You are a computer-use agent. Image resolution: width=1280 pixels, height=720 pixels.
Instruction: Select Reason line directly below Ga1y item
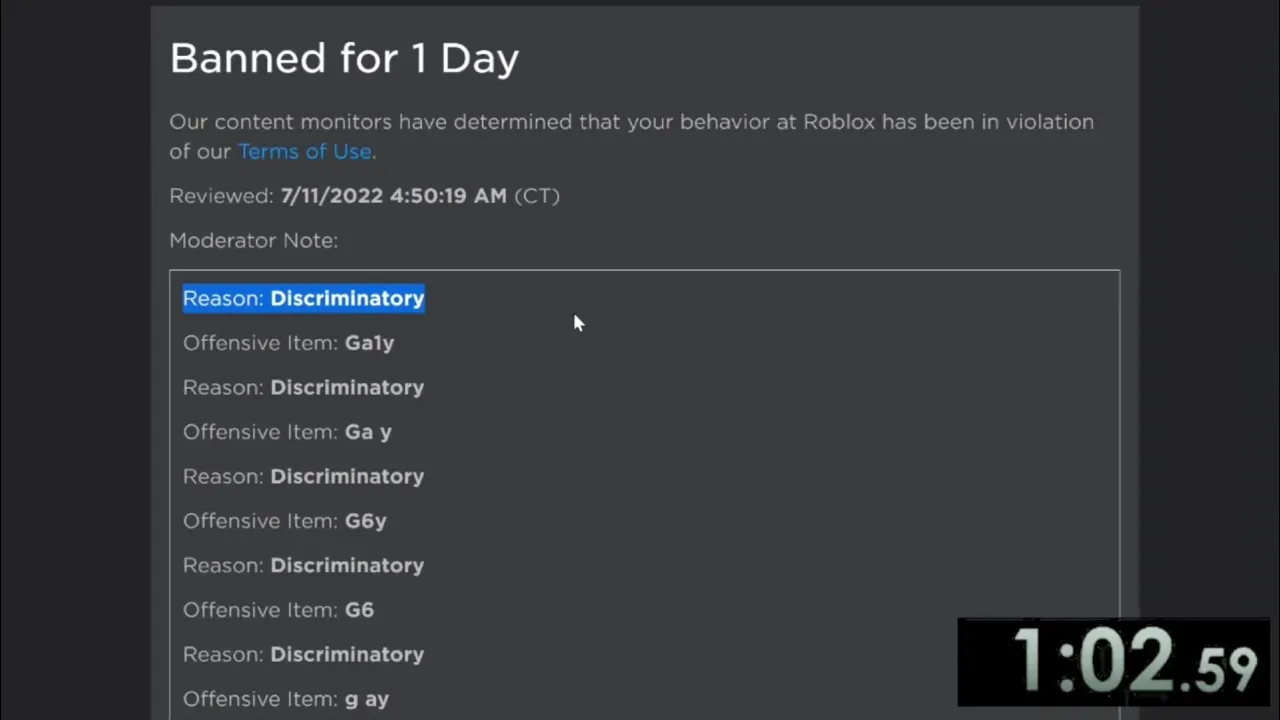tap(304, 388)
